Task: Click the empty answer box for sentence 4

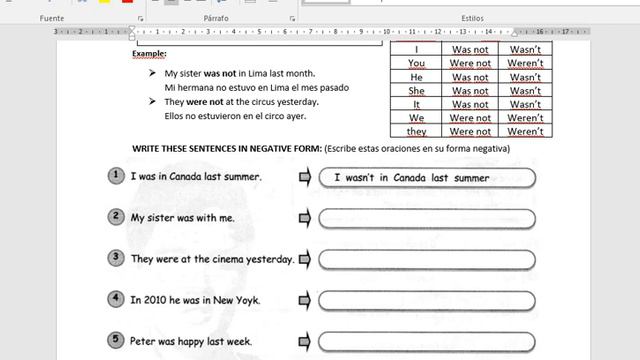Action: [427, 301]
